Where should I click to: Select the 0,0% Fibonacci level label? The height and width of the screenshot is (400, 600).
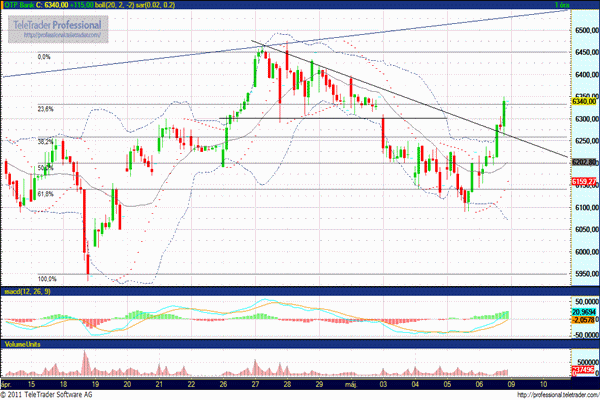pyautogui.click(x=43, y=57)
